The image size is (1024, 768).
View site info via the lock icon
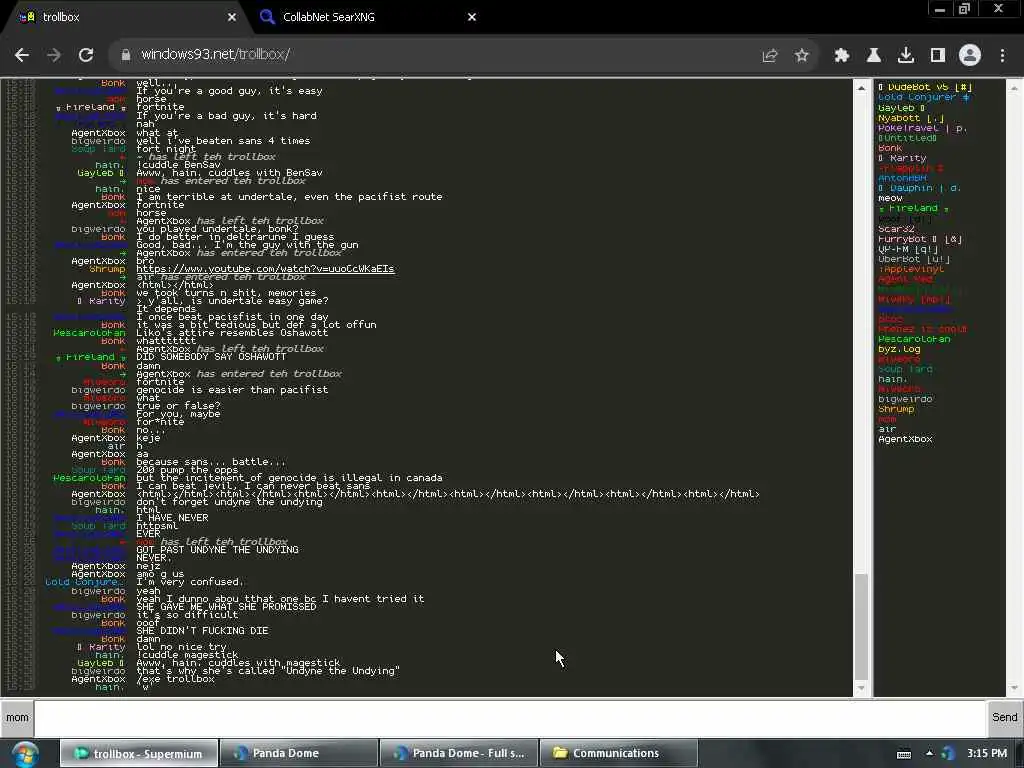(x=125, y=55)
